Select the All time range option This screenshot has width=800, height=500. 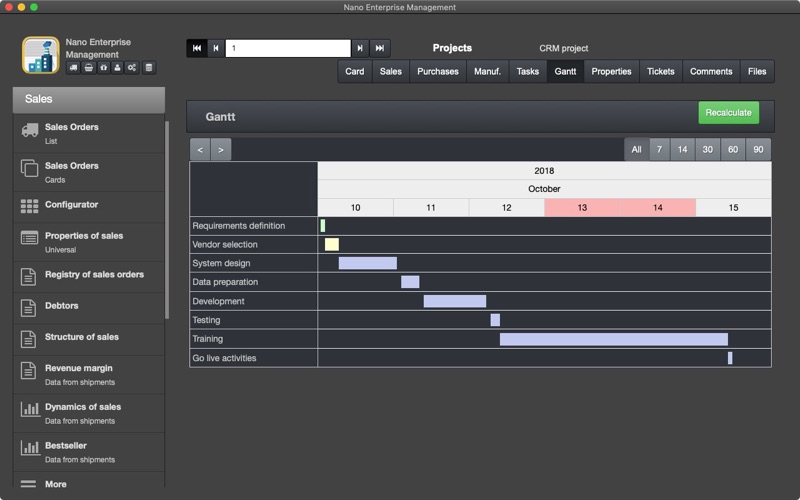pyautogui.click(x=636, y=149)
